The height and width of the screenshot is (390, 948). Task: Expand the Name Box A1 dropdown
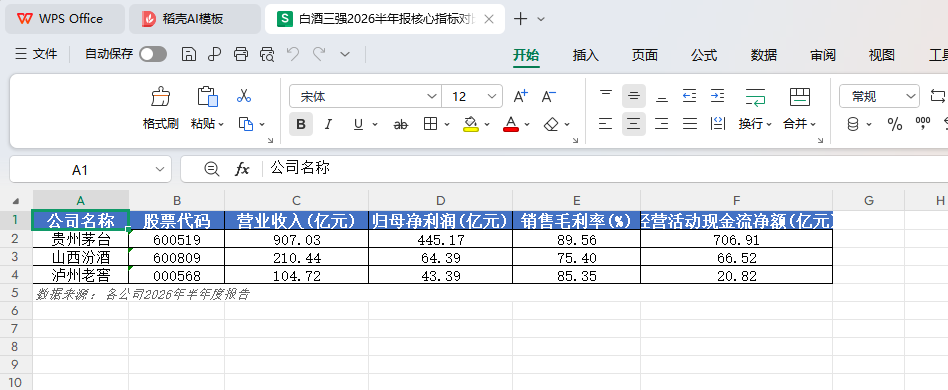pyautogui.click(x=160, y=170)
